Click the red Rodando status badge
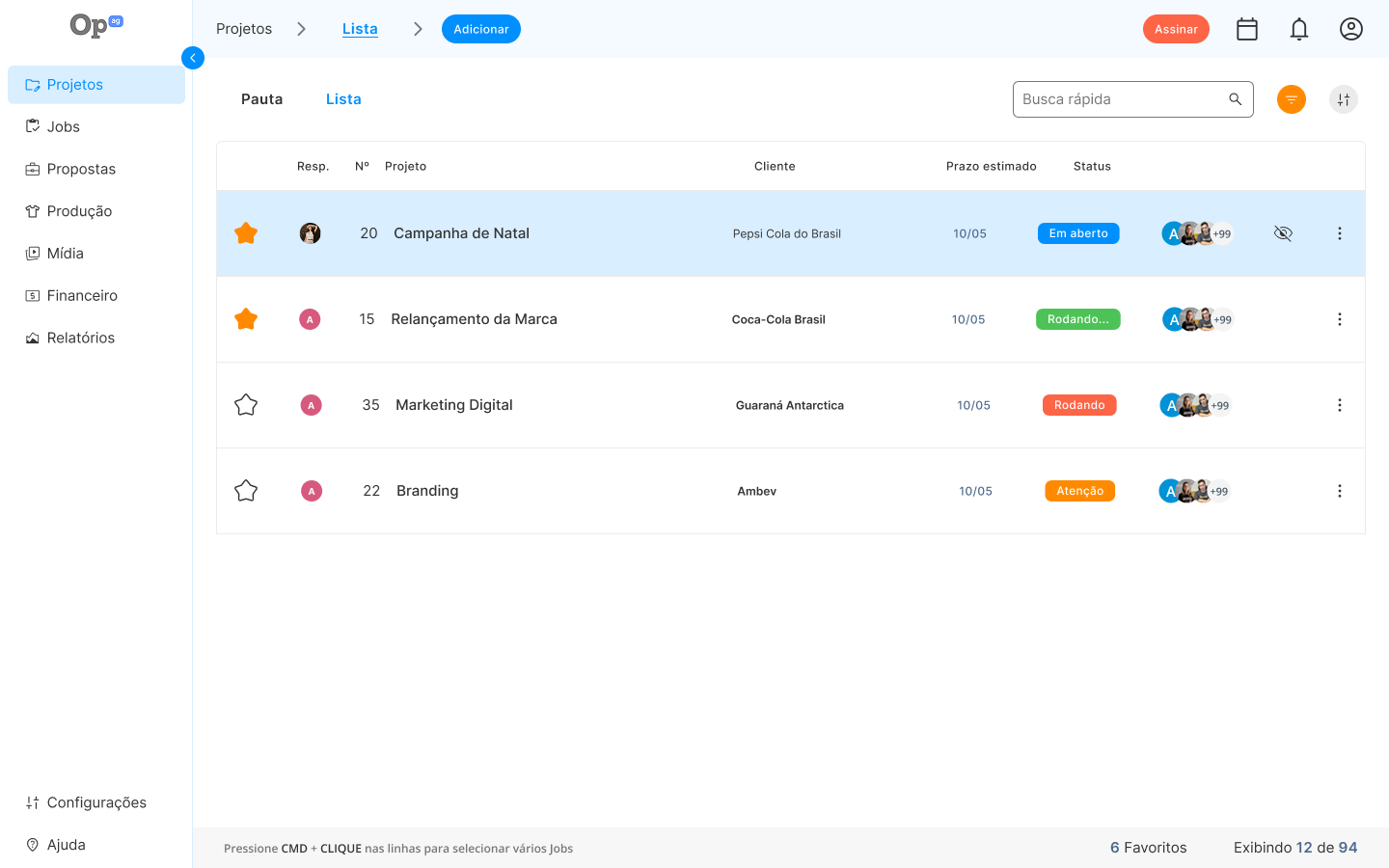 tap(1079, 405)
